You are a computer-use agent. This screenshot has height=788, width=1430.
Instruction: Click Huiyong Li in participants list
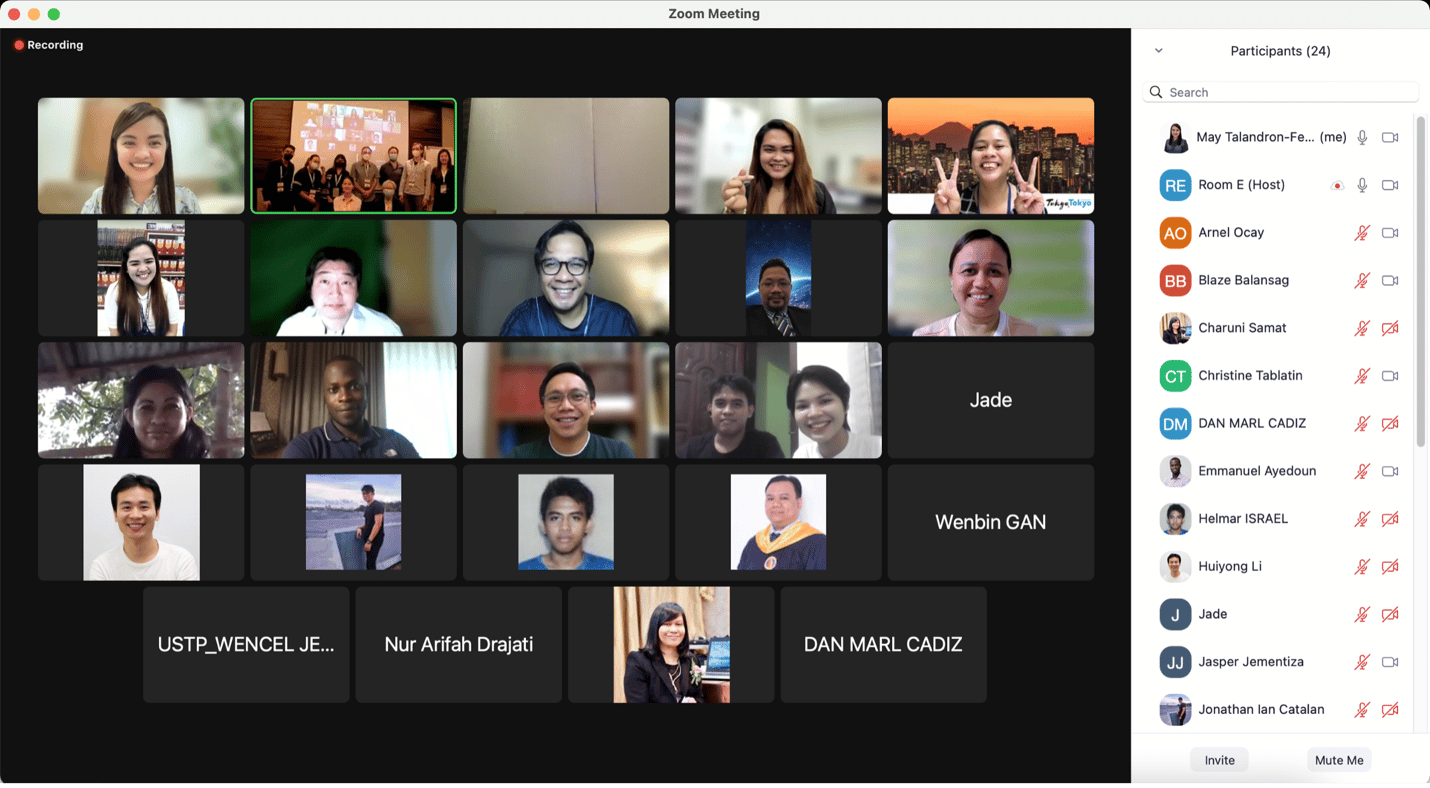coord(1230,567)
